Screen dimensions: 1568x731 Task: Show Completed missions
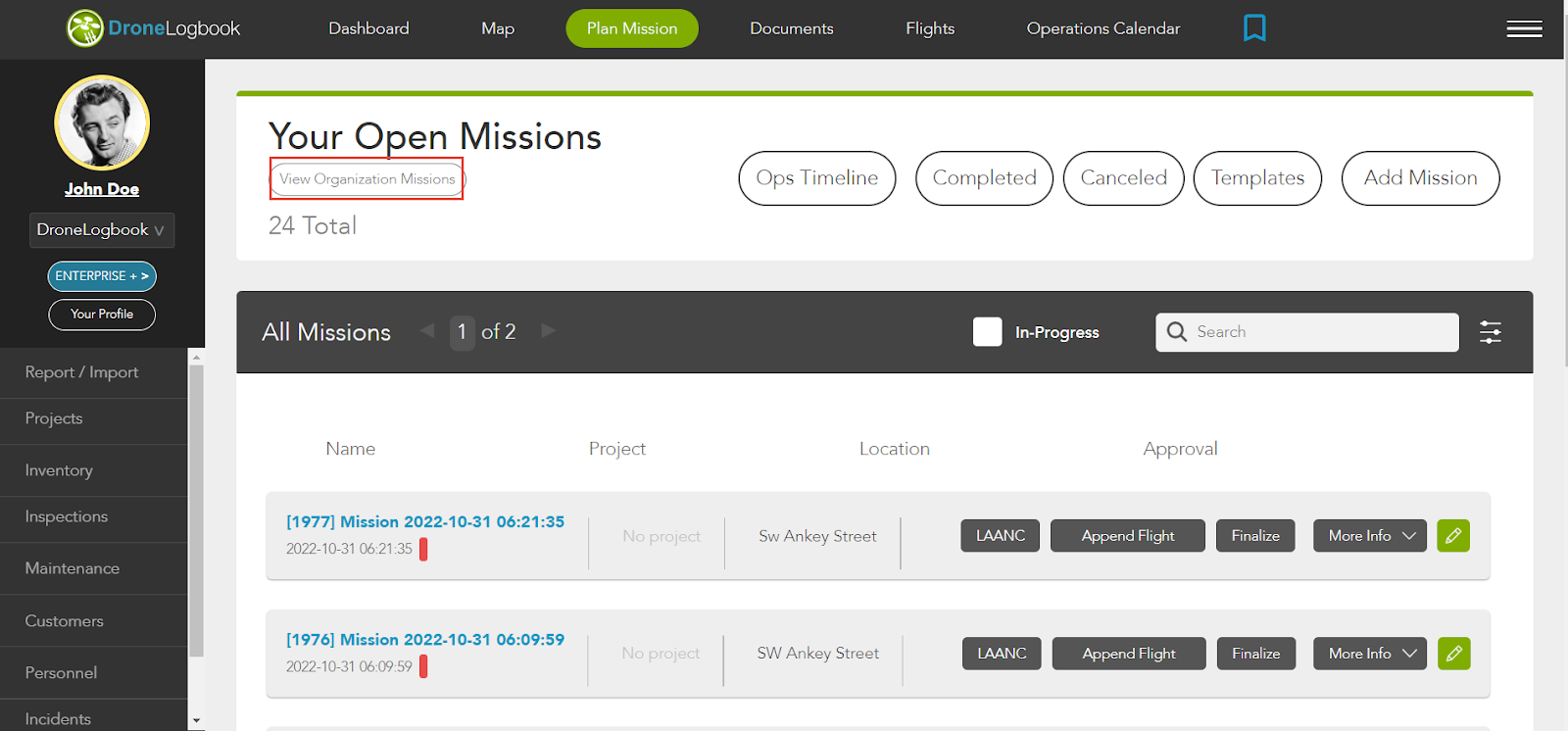click(984, 178)
